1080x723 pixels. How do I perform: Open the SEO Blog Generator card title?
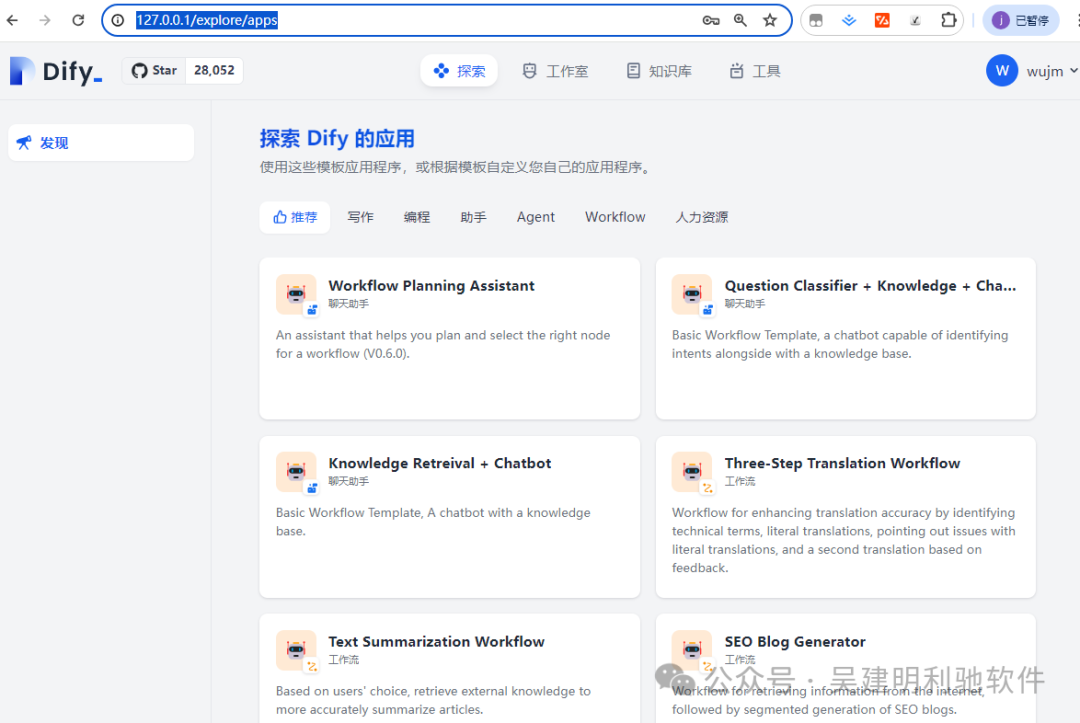coord(795,642)
